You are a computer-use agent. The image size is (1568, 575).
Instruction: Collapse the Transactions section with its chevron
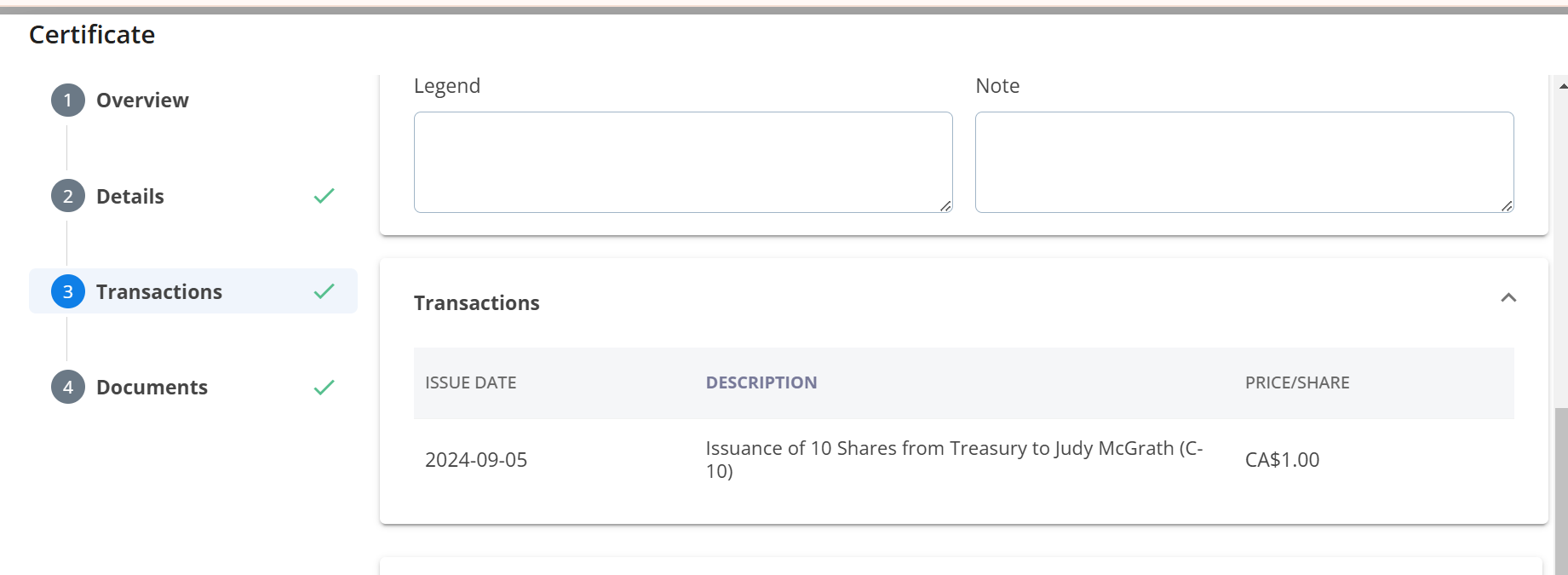point(1508,298)
